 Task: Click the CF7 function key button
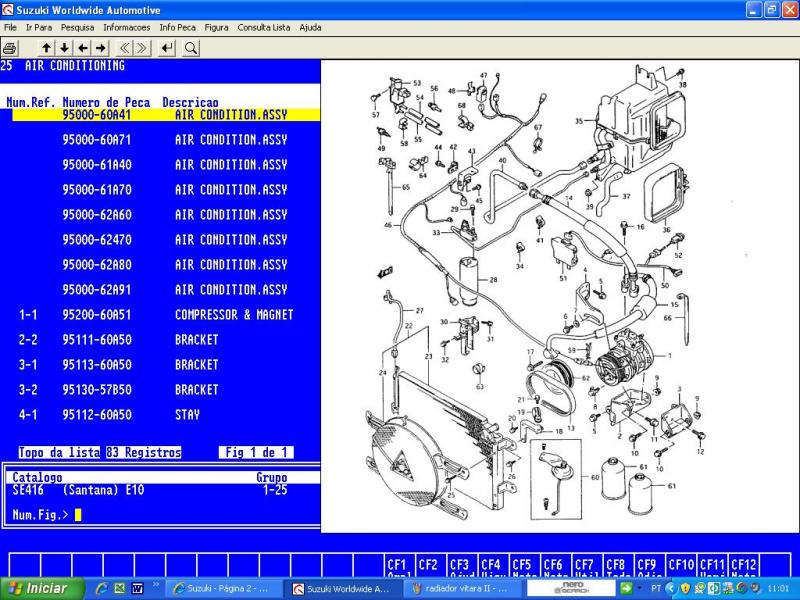click(587, 565)
